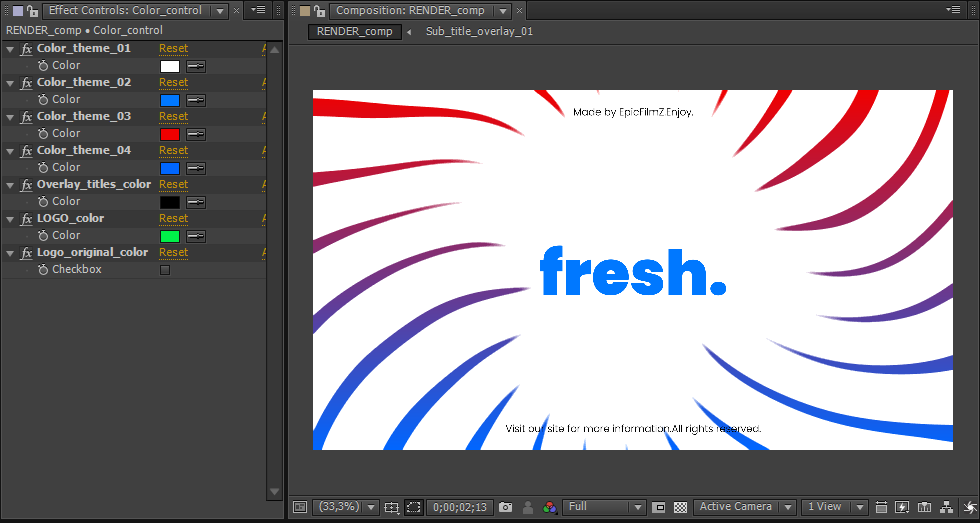The height and width of the screenshot is (523, 980).
Task: Open the Full resolution dropdown
Action: (x=604, y=507)
